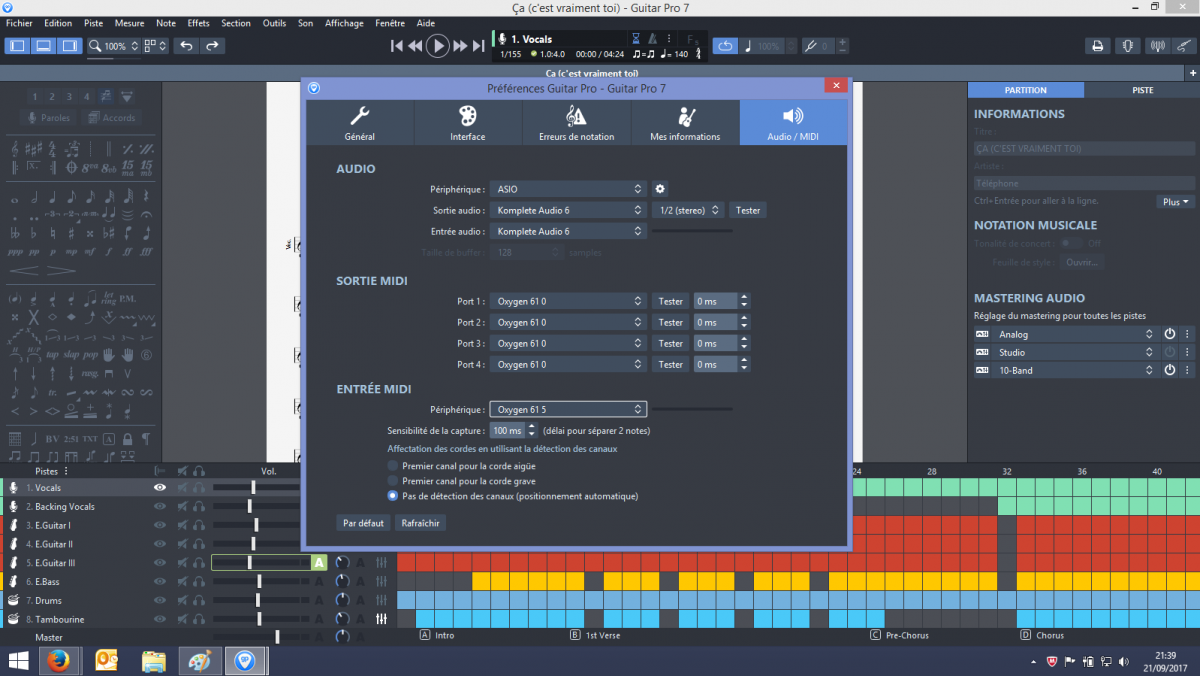Image resolution: width=1200 pixels, height=676 pixels.
Task: Switch to the Général preferences tab
Action: (360, 123)
